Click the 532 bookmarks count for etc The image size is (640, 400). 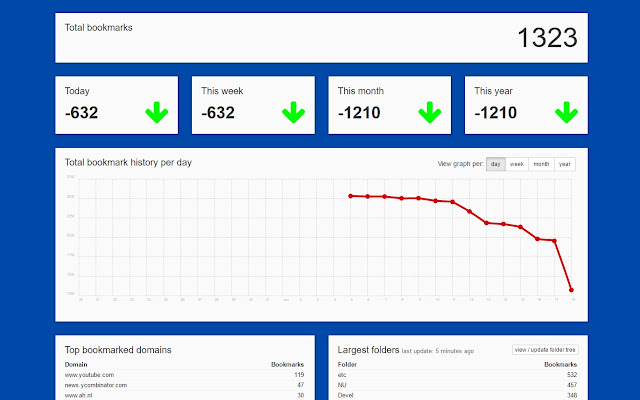point(572,375)
